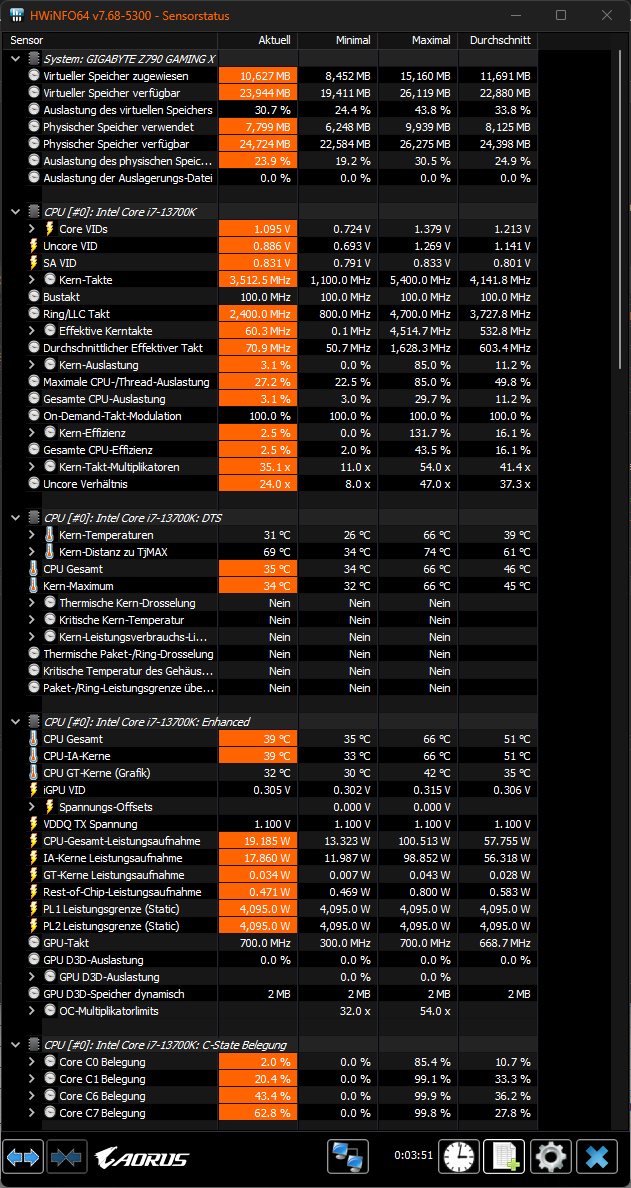
Task: Click the Minimal column header
Action: pyautogui.click(x=338, y=40)
